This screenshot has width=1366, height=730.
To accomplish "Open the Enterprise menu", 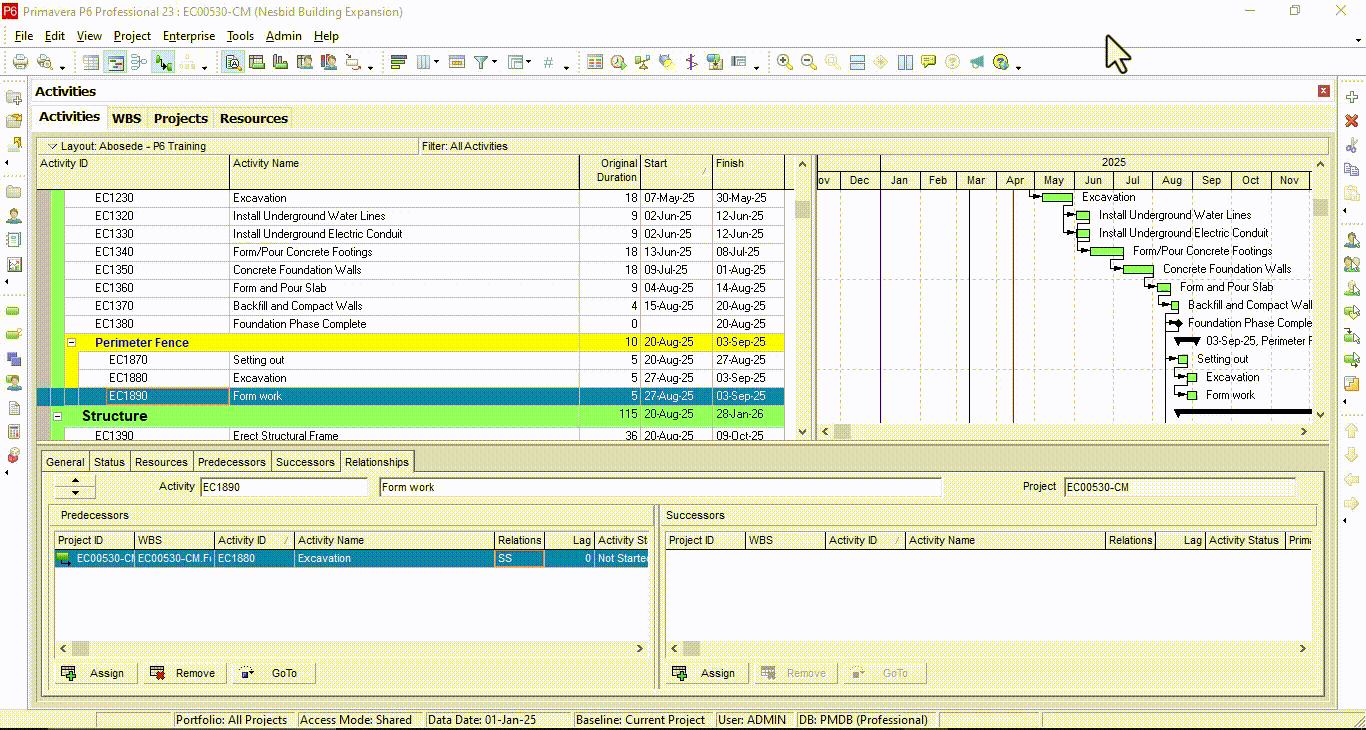I will [x=189, y=36].
